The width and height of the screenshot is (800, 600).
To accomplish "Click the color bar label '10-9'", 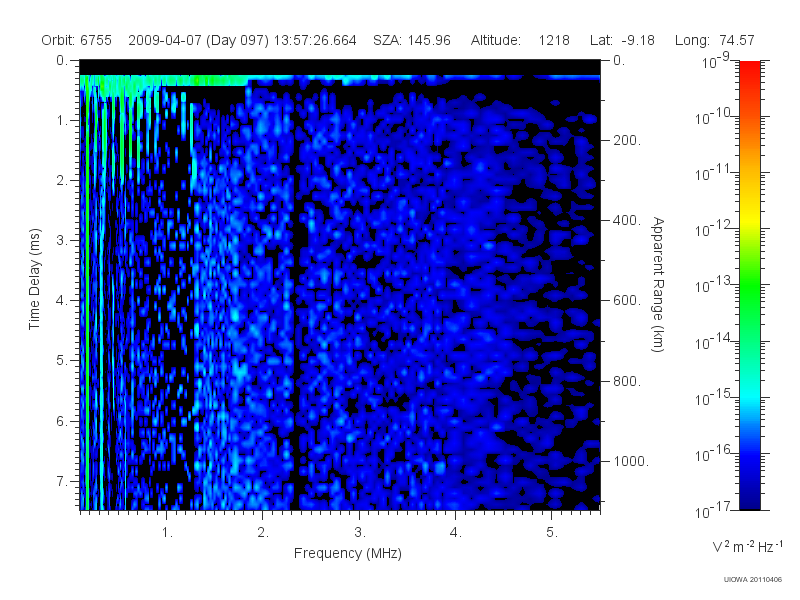I will point(716,60).
